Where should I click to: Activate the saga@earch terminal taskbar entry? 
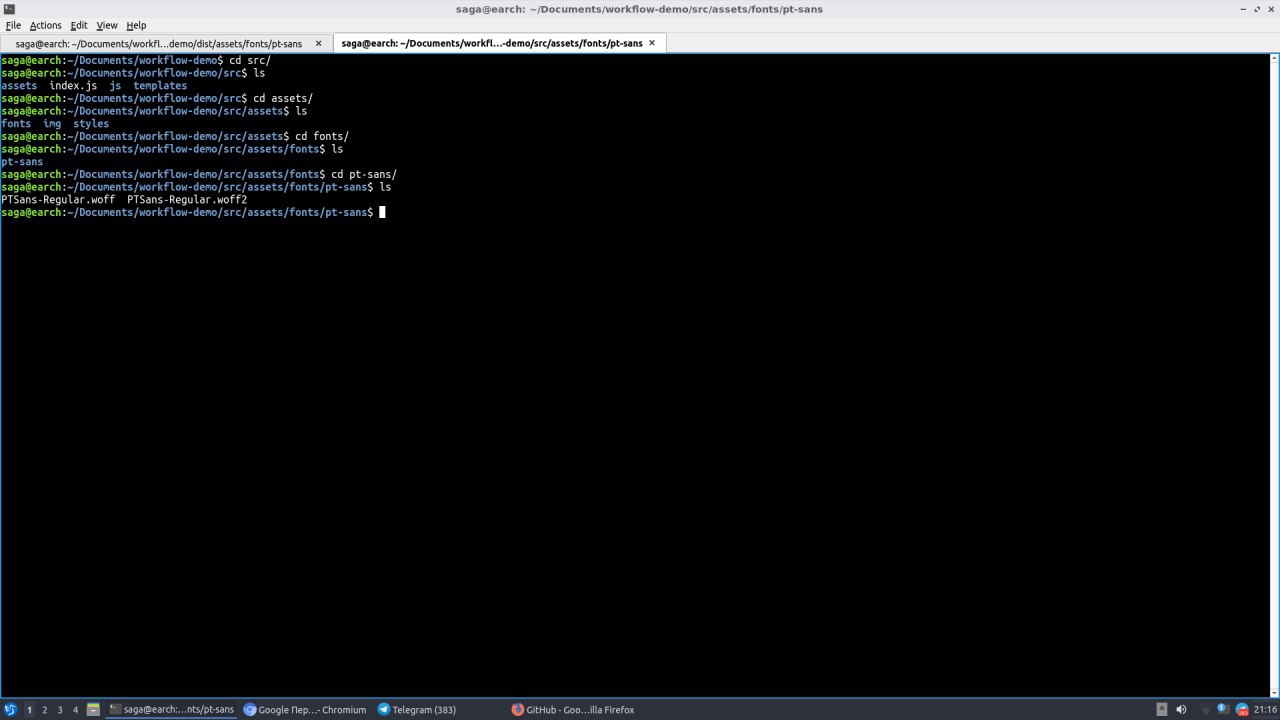click(171, 710)
